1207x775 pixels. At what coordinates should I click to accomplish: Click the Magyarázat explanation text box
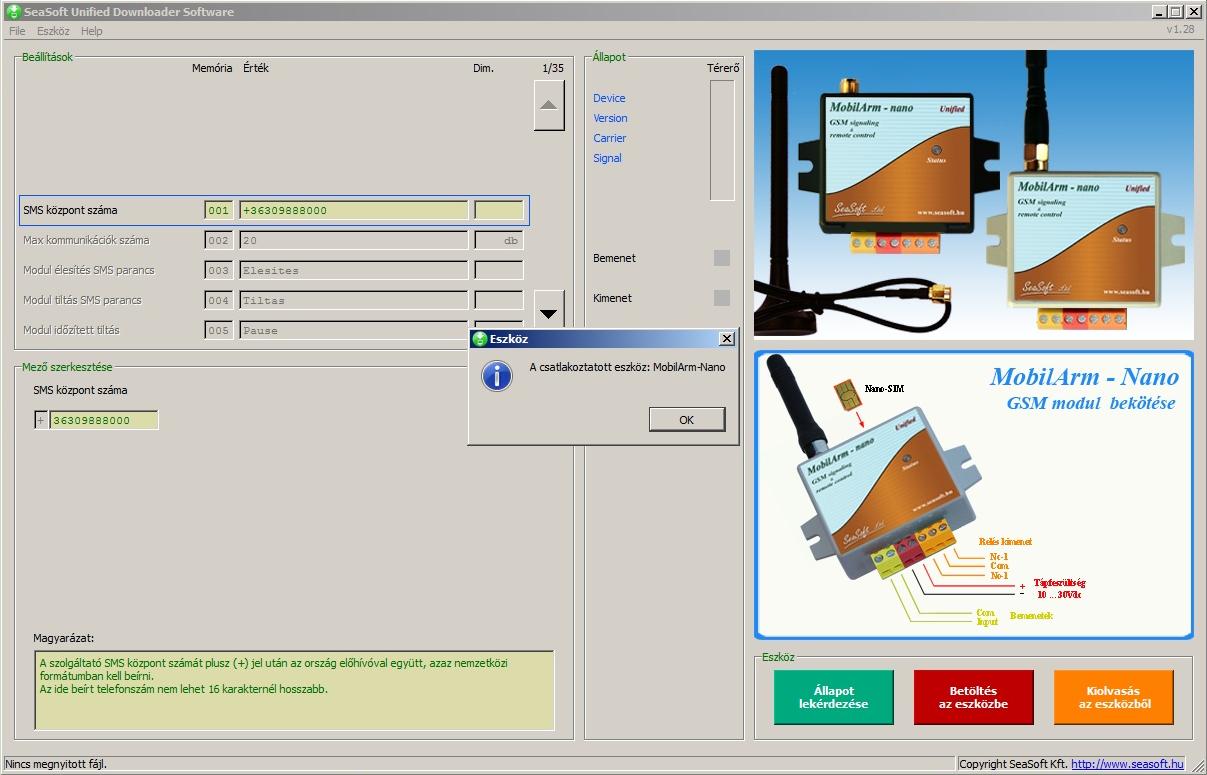[294, 691]
